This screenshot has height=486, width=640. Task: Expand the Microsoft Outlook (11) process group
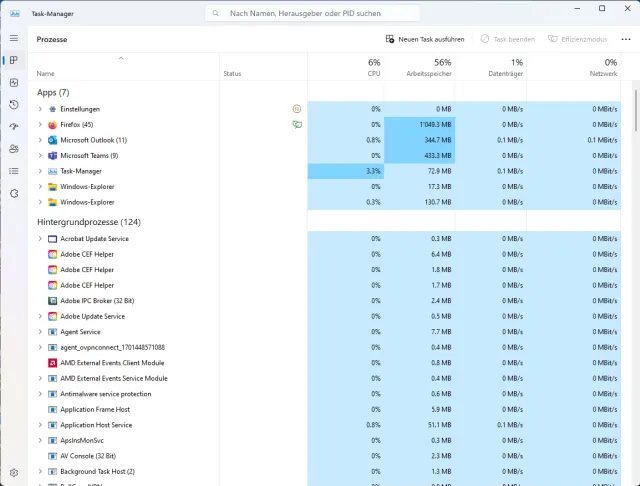[40, 140]
